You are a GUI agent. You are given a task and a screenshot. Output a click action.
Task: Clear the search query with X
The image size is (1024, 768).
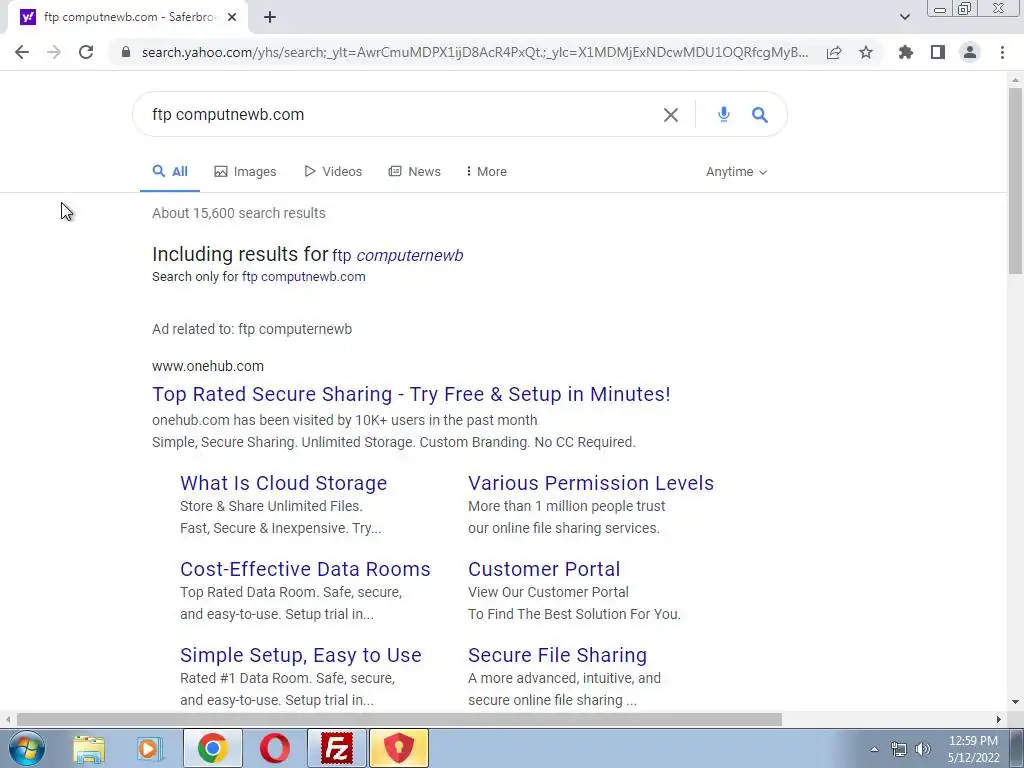(671, 115)
